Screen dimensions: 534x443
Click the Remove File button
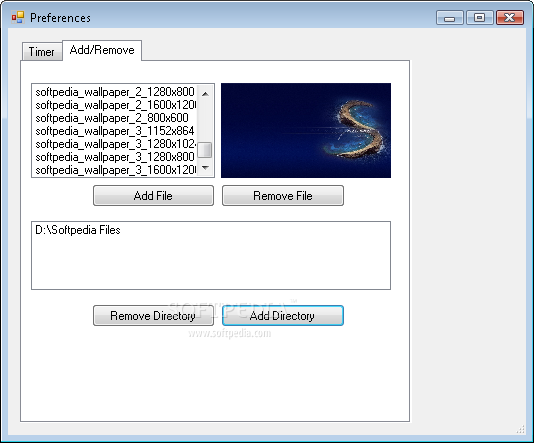(283, 195)
